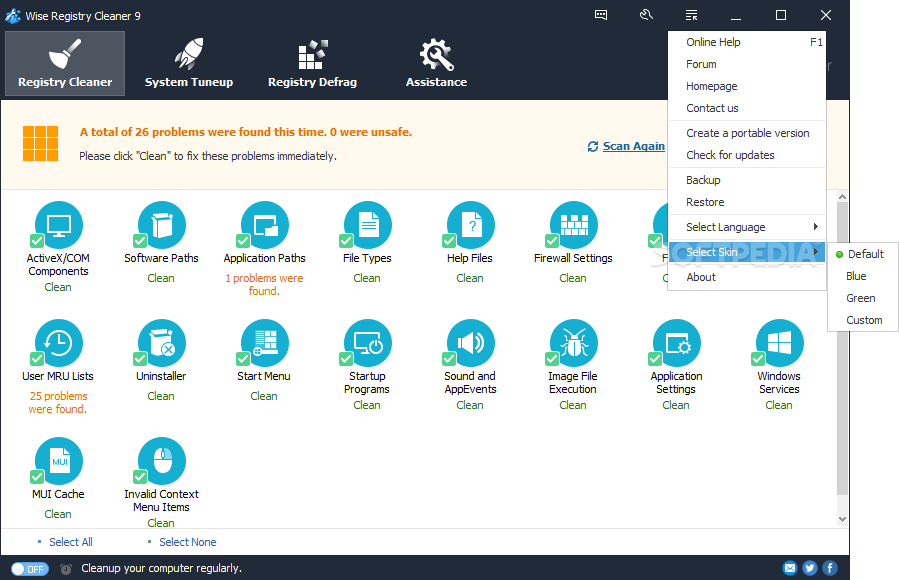
Task: Click the orange grid results icon
Action: tap(40, 143)
